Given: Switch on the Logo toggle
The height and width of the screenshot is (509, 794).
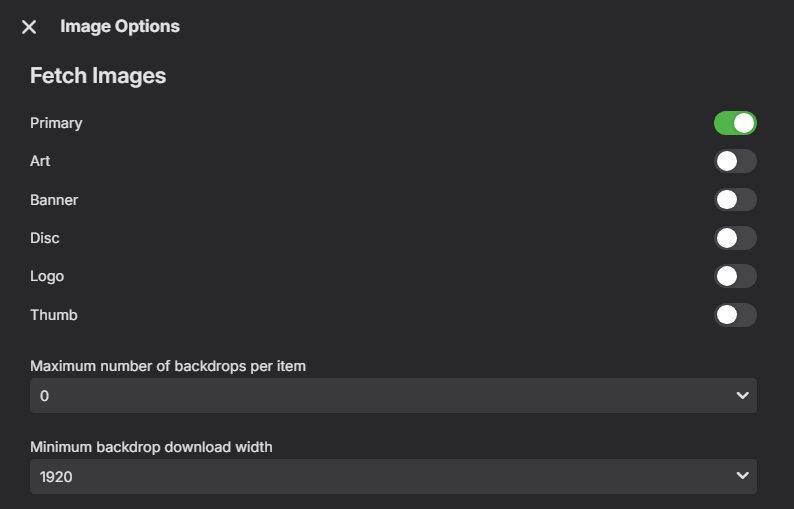Looking at the screenshot, I should tap(735, 276).
